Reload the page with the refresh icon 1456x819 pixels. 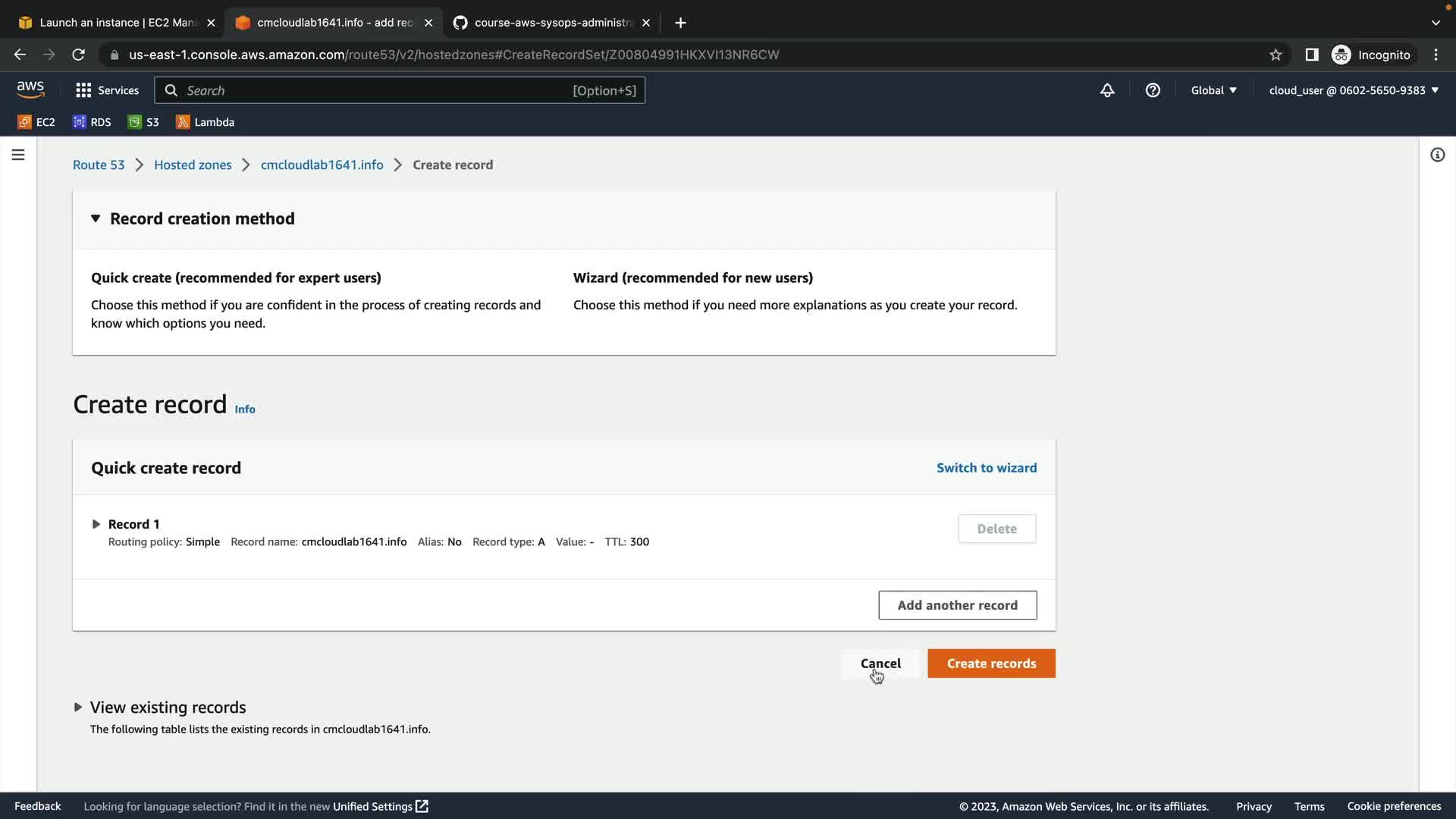pos(78,55)
